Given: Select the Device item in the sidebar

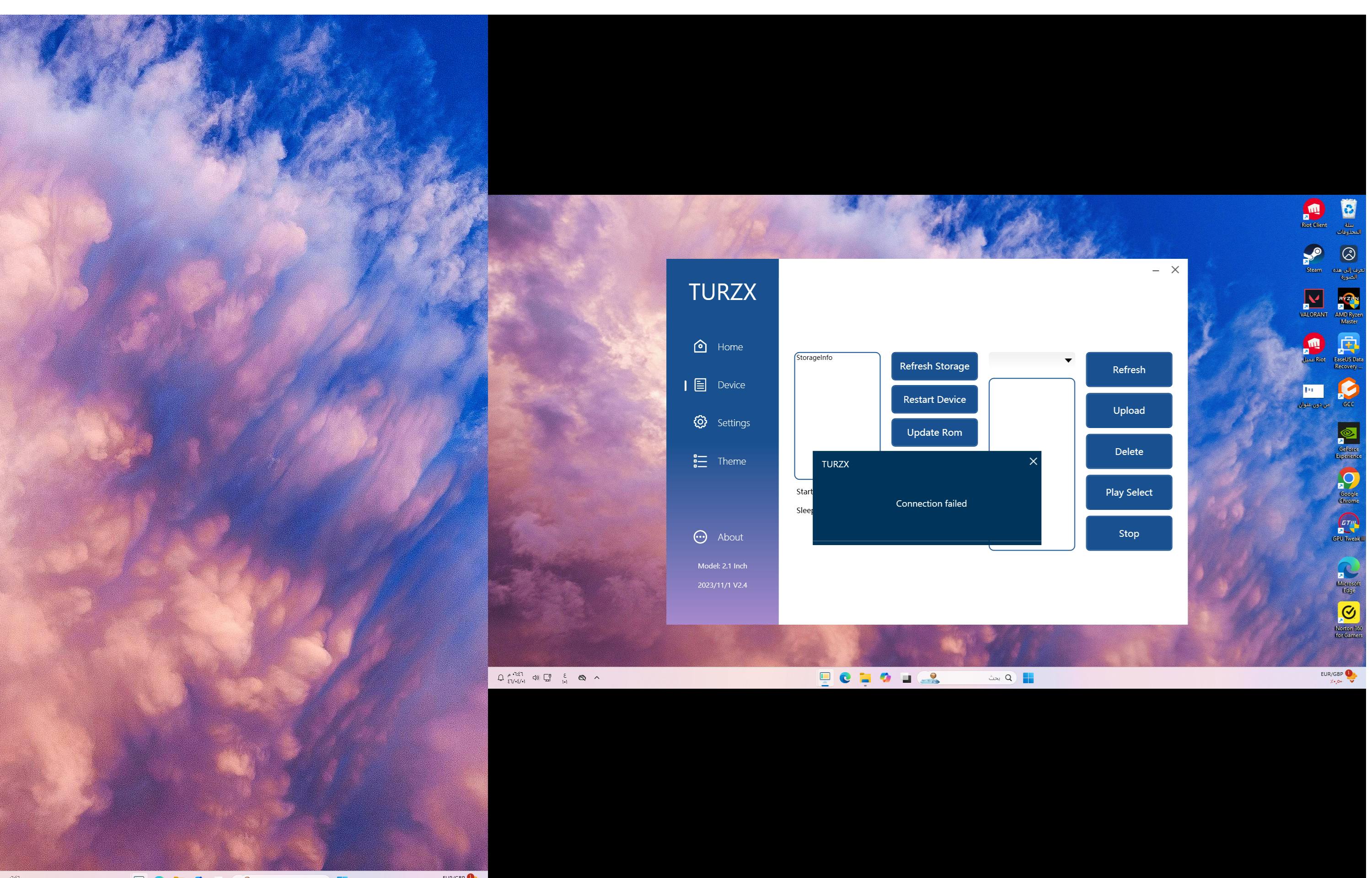Looking at the screenshot, I should tap(719, 385).
